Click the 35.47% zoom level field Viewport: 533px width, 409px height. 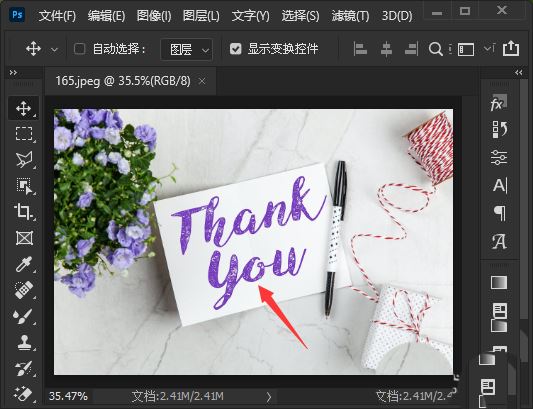point(68,396)
